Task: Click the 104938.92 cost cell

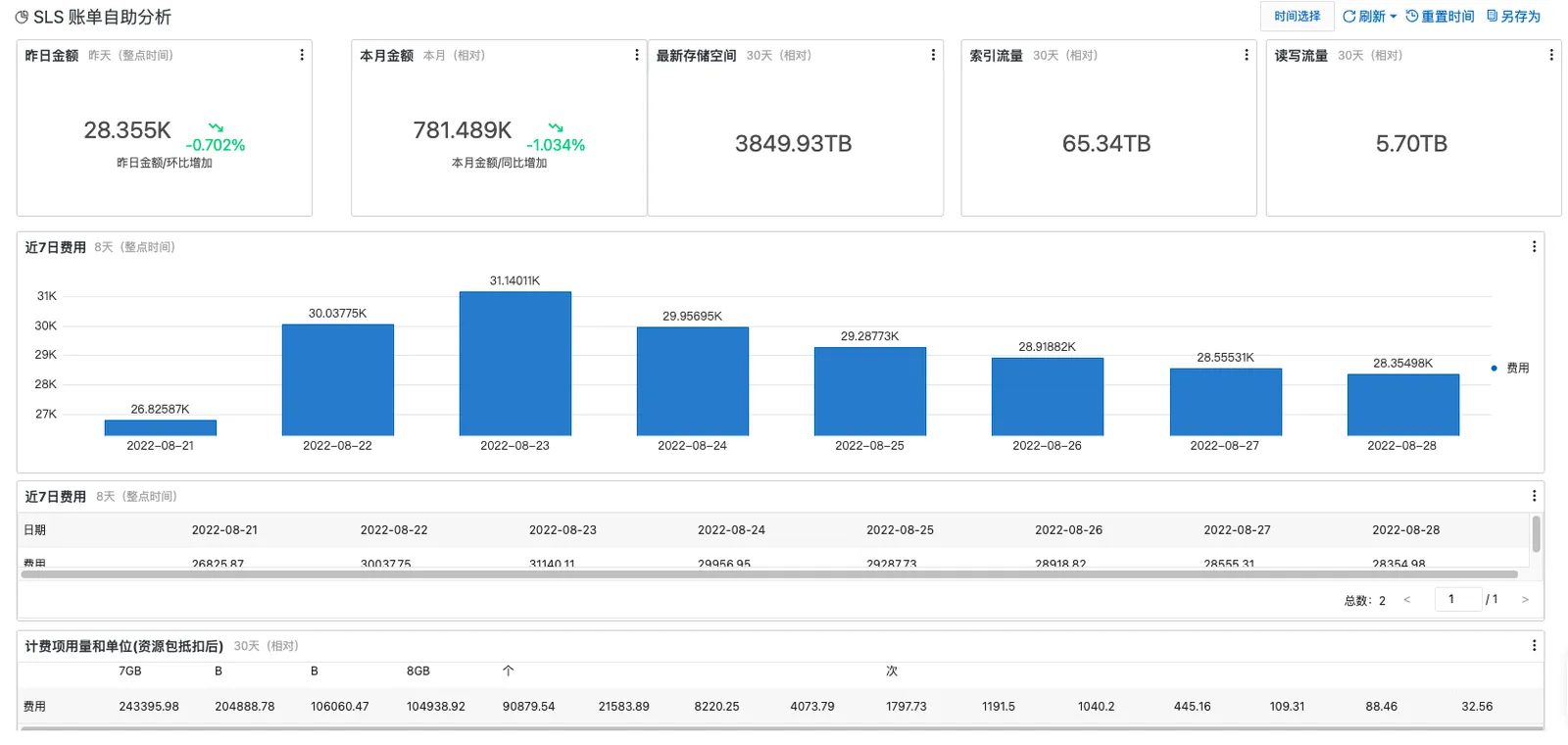Action: coord(436,707)
